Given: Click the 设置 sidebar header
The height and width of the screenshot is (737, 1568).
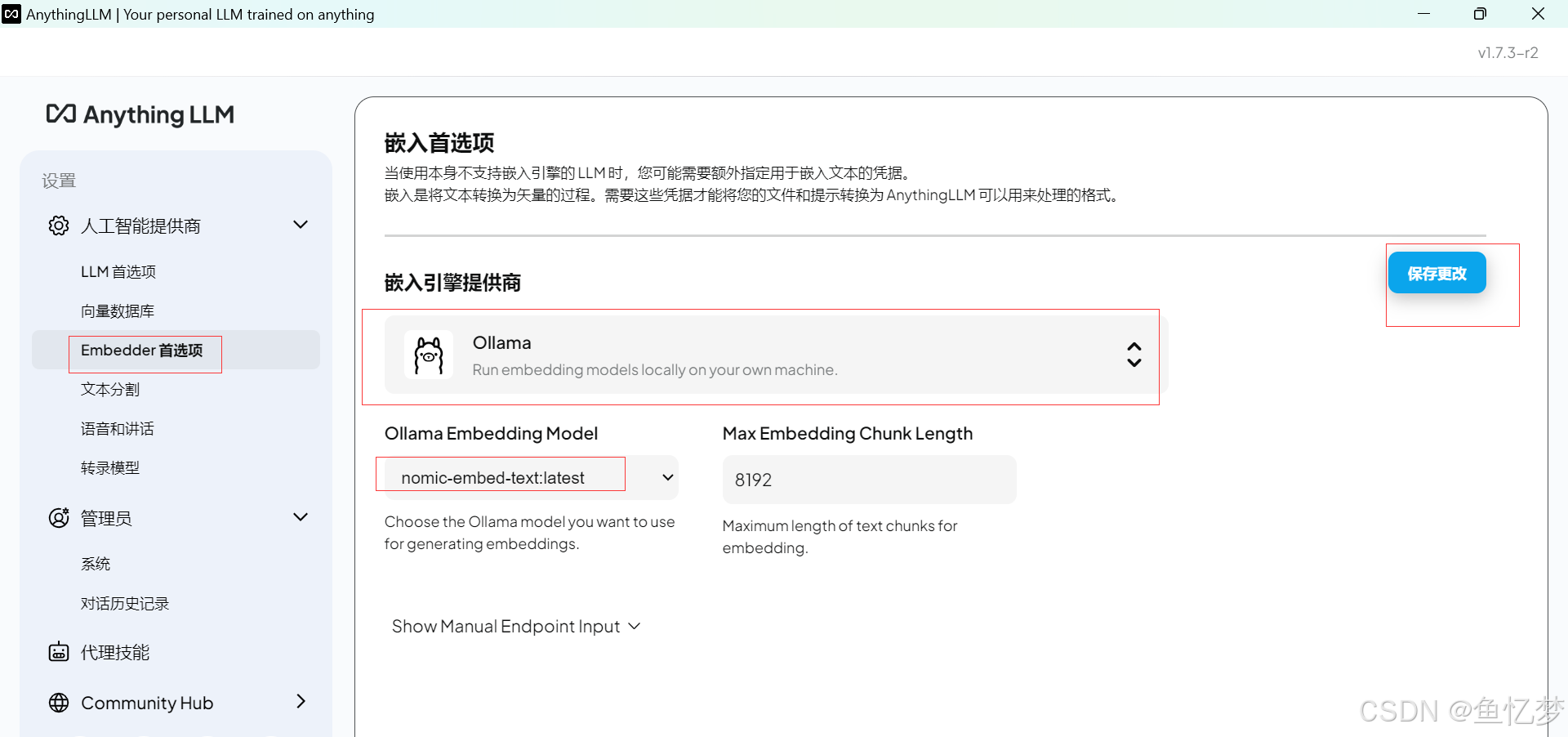Looking at the screenshot, I should click(x=59, y=181).
